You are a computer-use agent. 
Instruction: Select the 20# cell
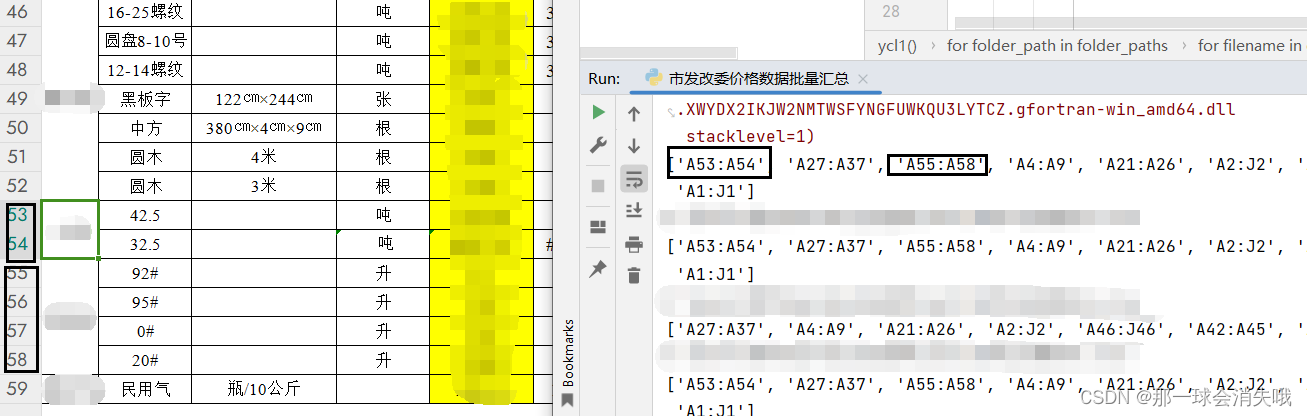(145, 360)
